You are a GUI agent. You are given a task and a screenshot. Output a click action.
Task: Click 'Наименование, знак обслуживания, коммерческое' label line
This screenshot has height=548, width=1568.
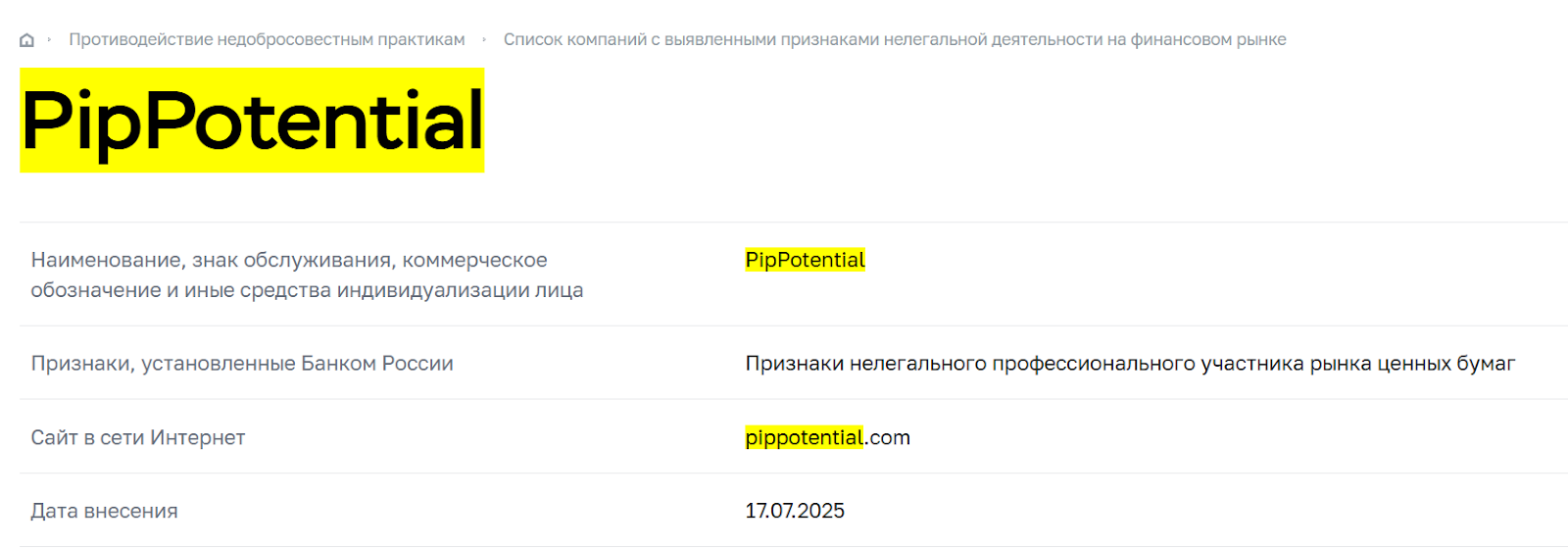coord(289,260)
